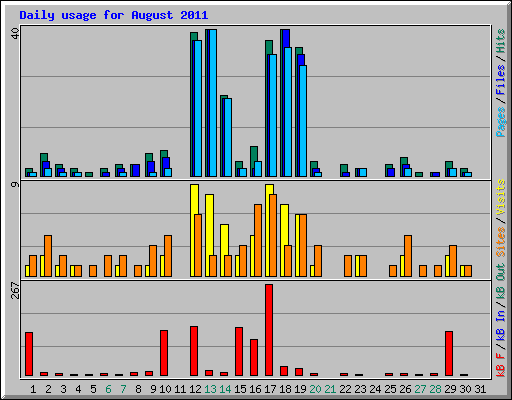Select green weekend day 13 label

(x=210, y=389)
